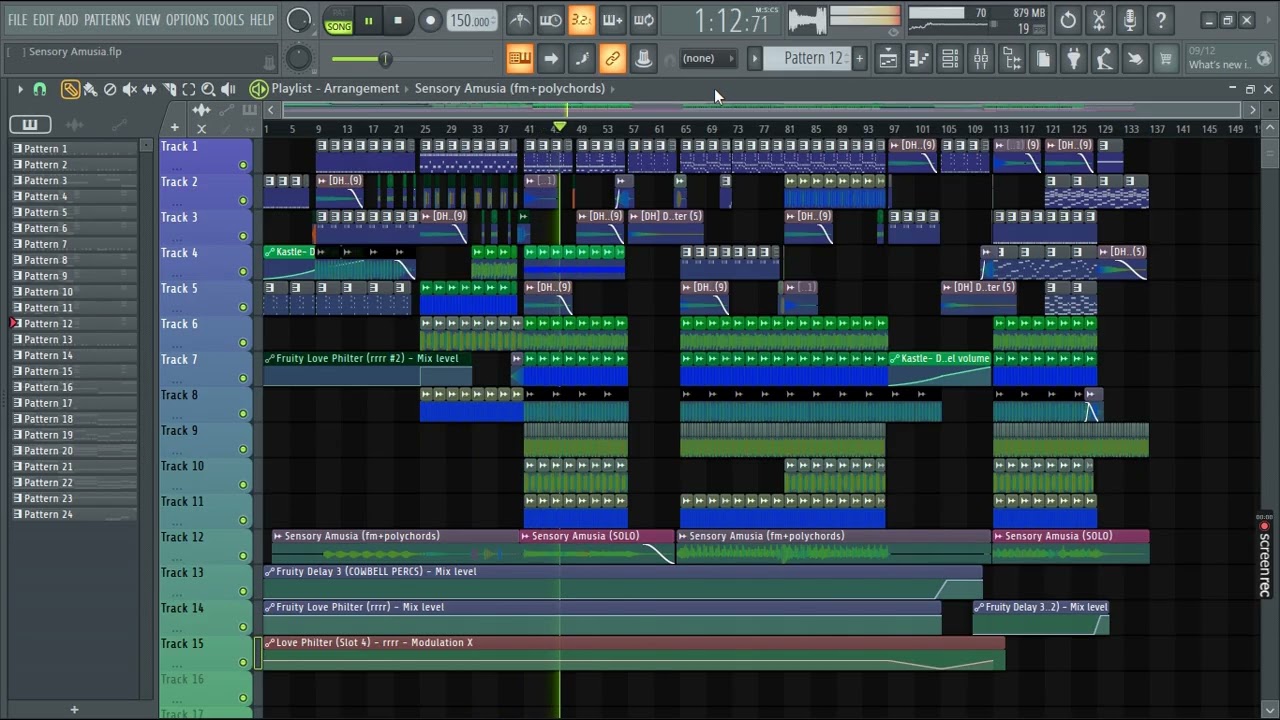Image resolution: width=1280 pixels, height=720 pixels.
Task: Select Pattern 7 in the list
Action: 75,244
